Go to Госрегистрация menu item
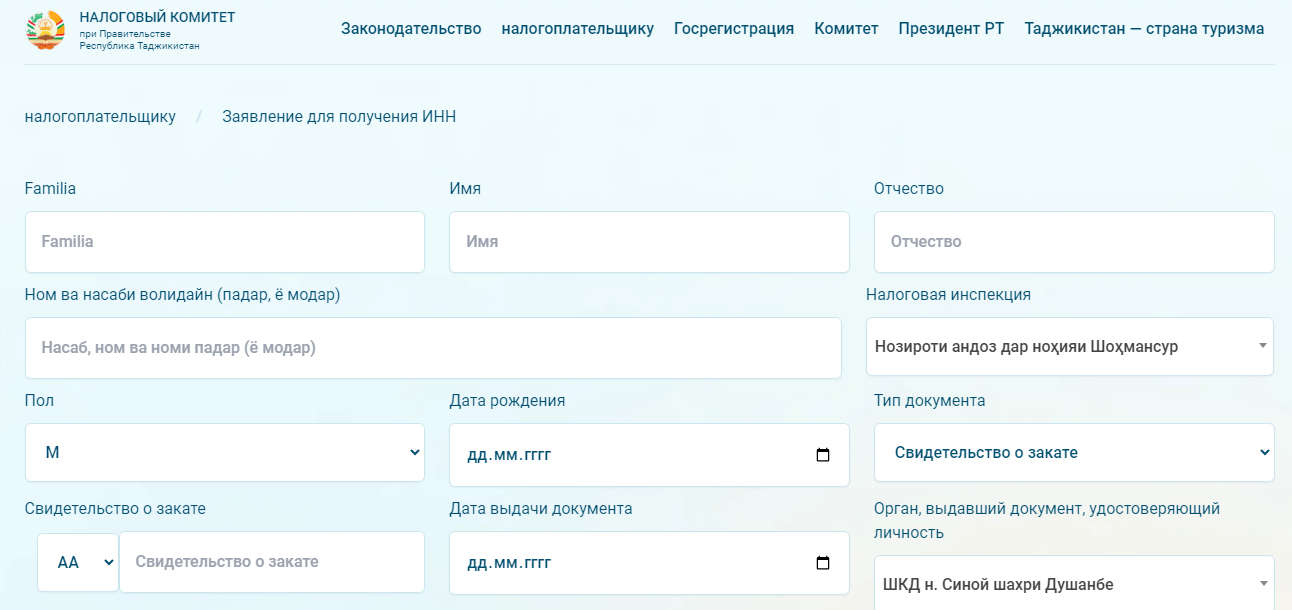Image resolution: width=1292 pixels, height=610 pixels. [x=734, y=29]
